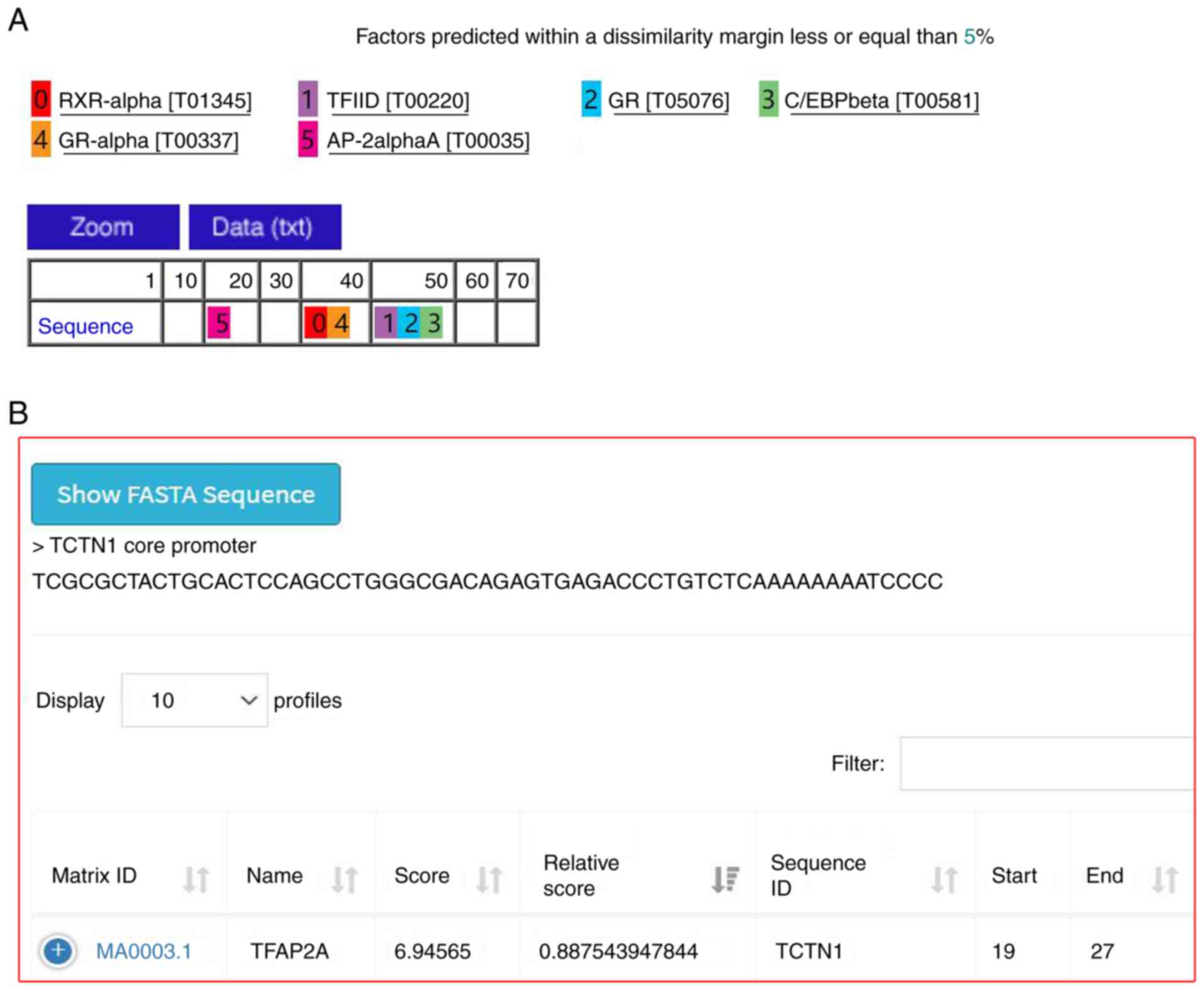Expand MA0003.1 row with plus icon
The image size is (1204, 990).
click(58, 950)
